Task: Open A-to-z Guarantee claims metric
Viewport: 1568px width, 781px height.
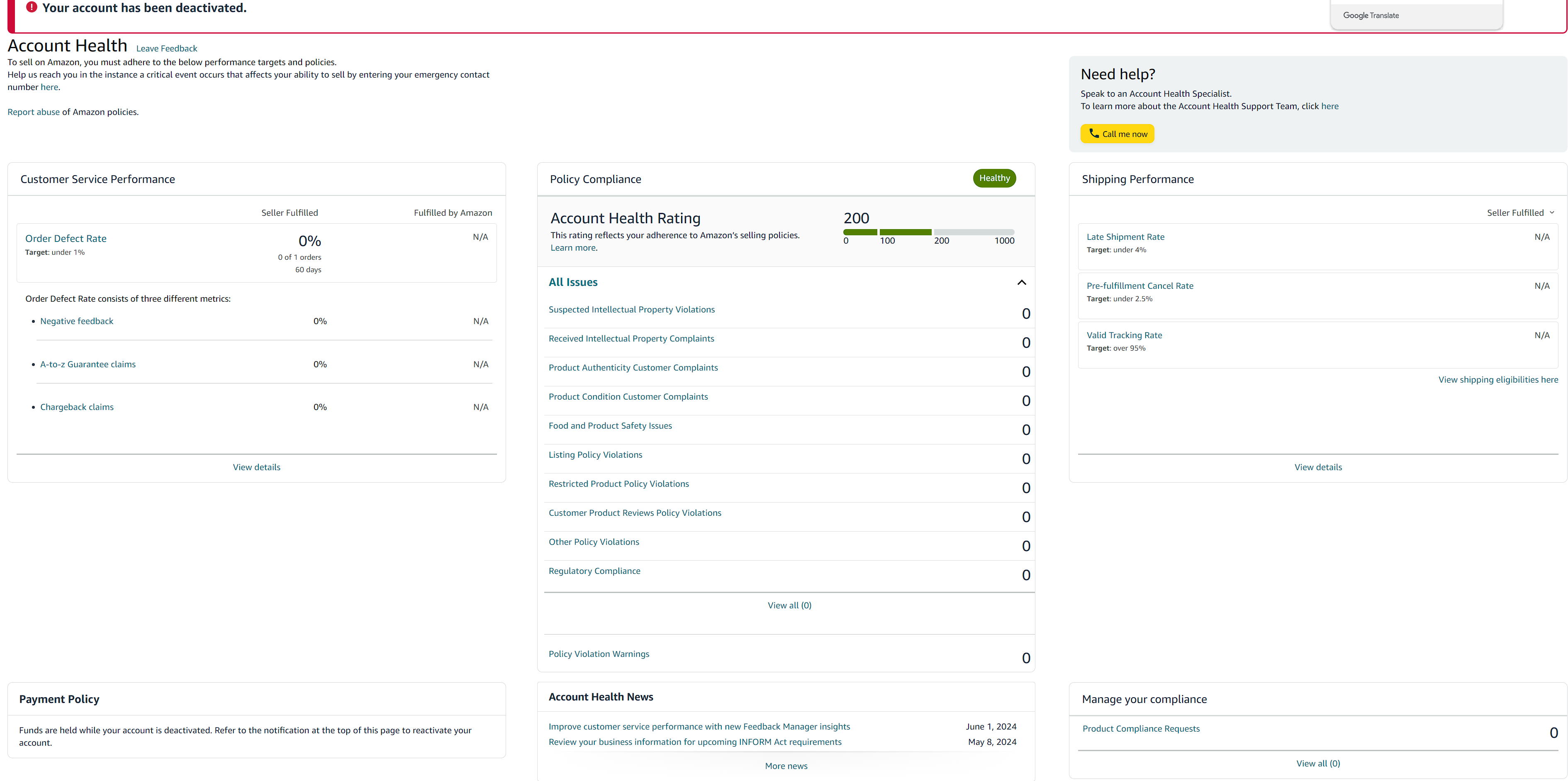Action: coord(88,364)
